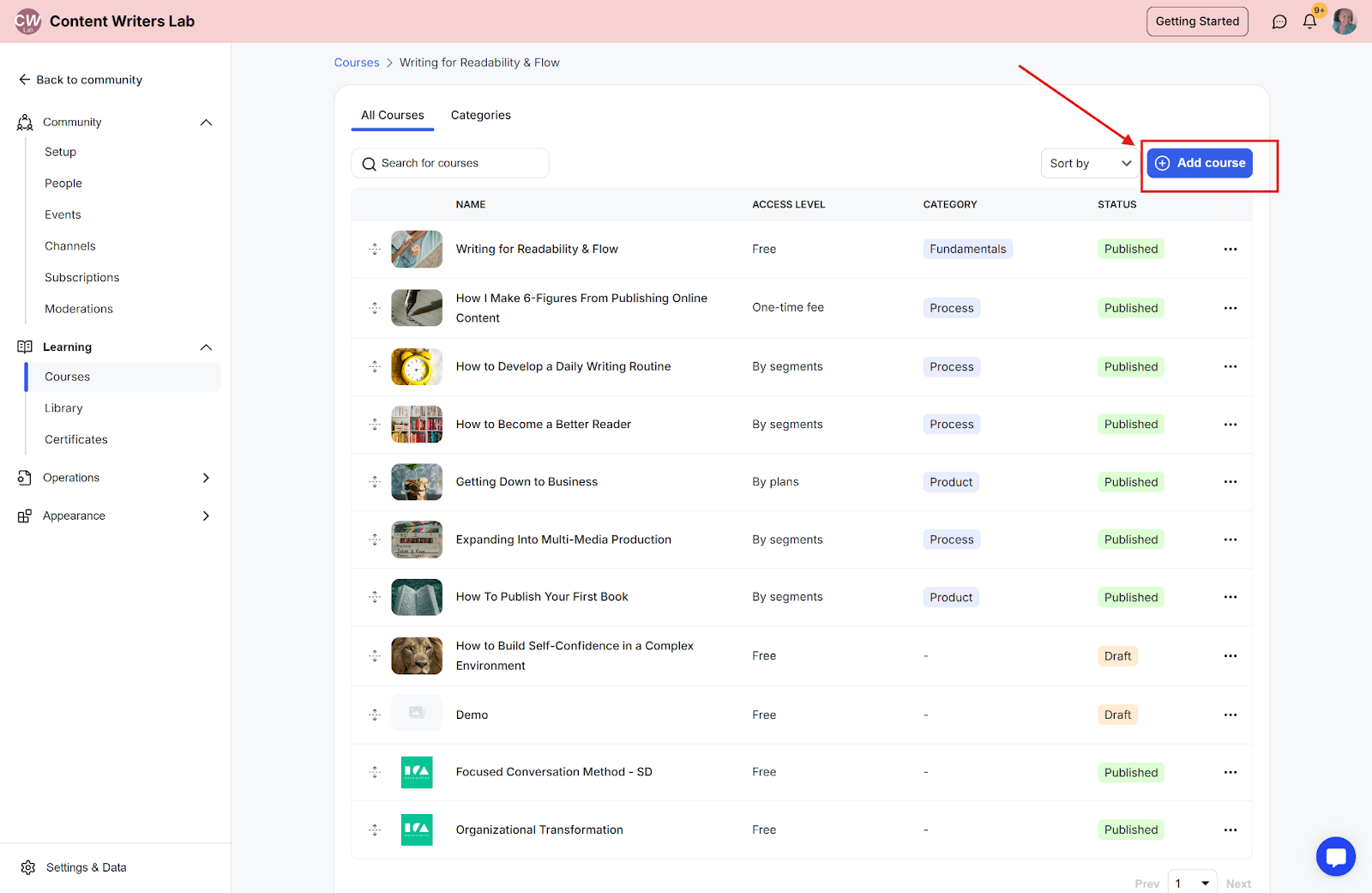Click the drag handle for Demo course
The image size is (1372, 893).
[375, 715]
